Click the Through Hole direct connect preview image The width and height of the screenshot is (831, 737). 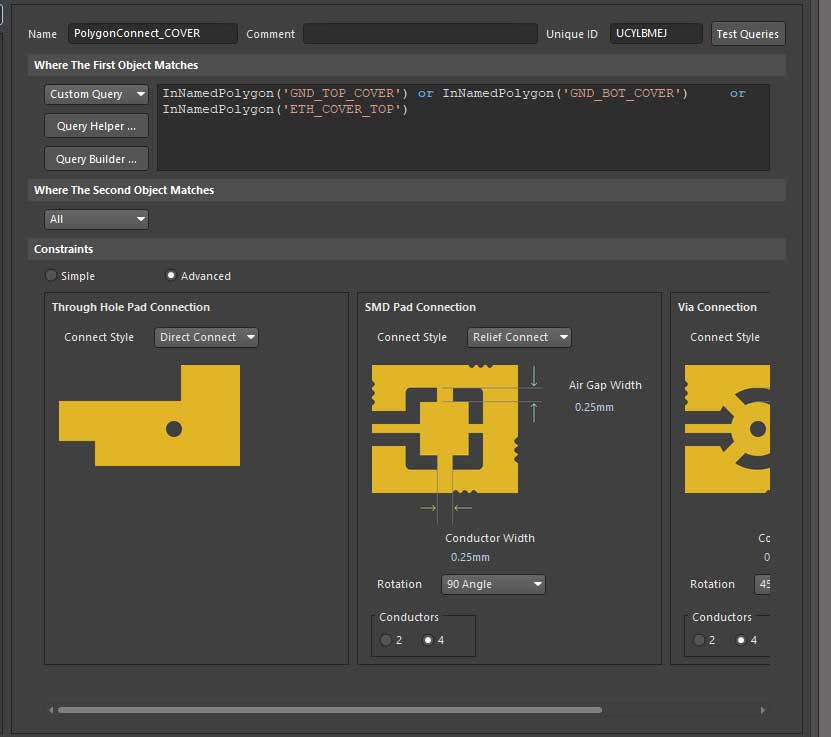(x=150, y=415)
